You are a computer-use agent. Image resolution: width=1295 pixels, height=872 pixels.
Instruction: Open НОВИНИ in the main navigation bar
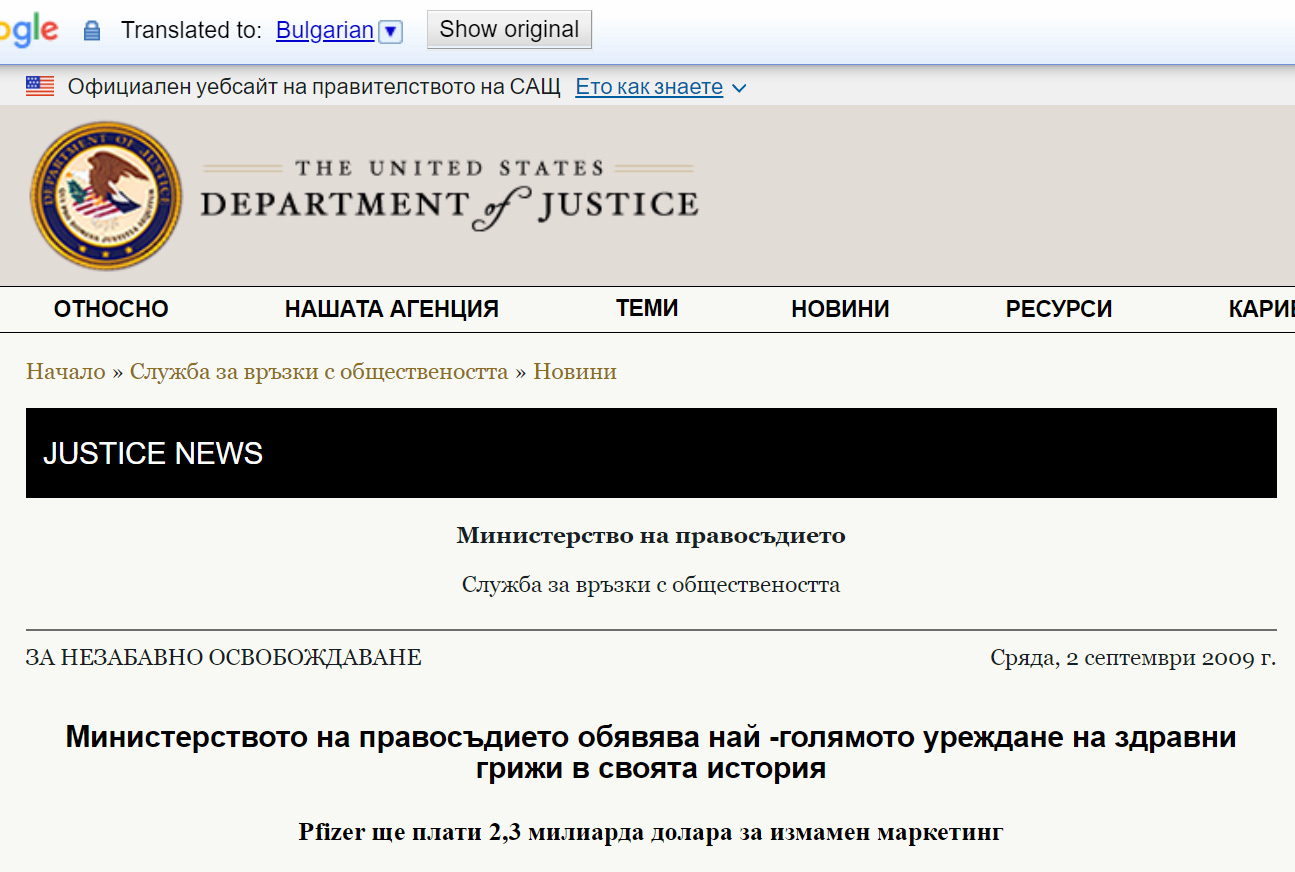(x=840, y=309)
